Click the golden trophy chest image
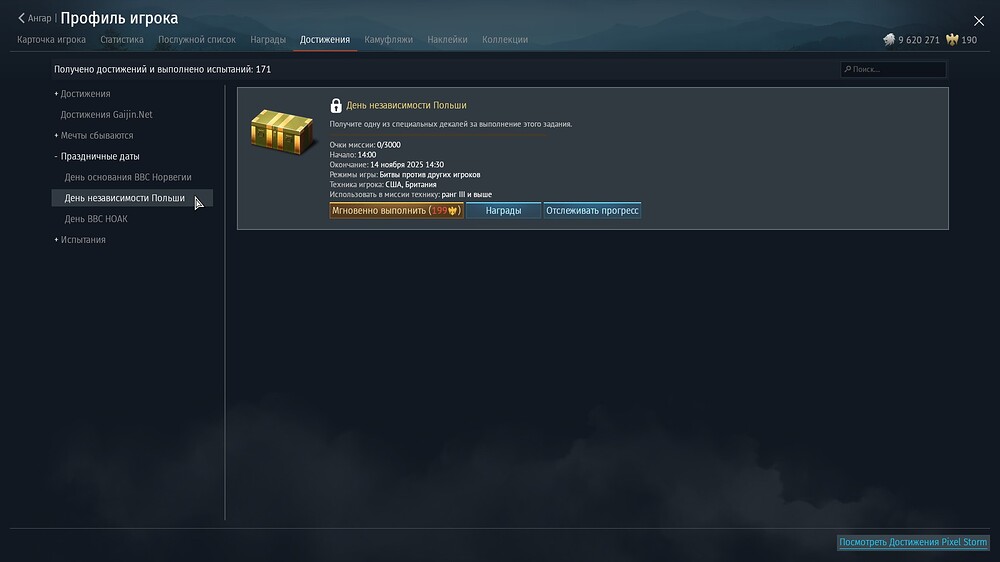This screenshot has width=1000, height=562. click(x=283, y=131)
